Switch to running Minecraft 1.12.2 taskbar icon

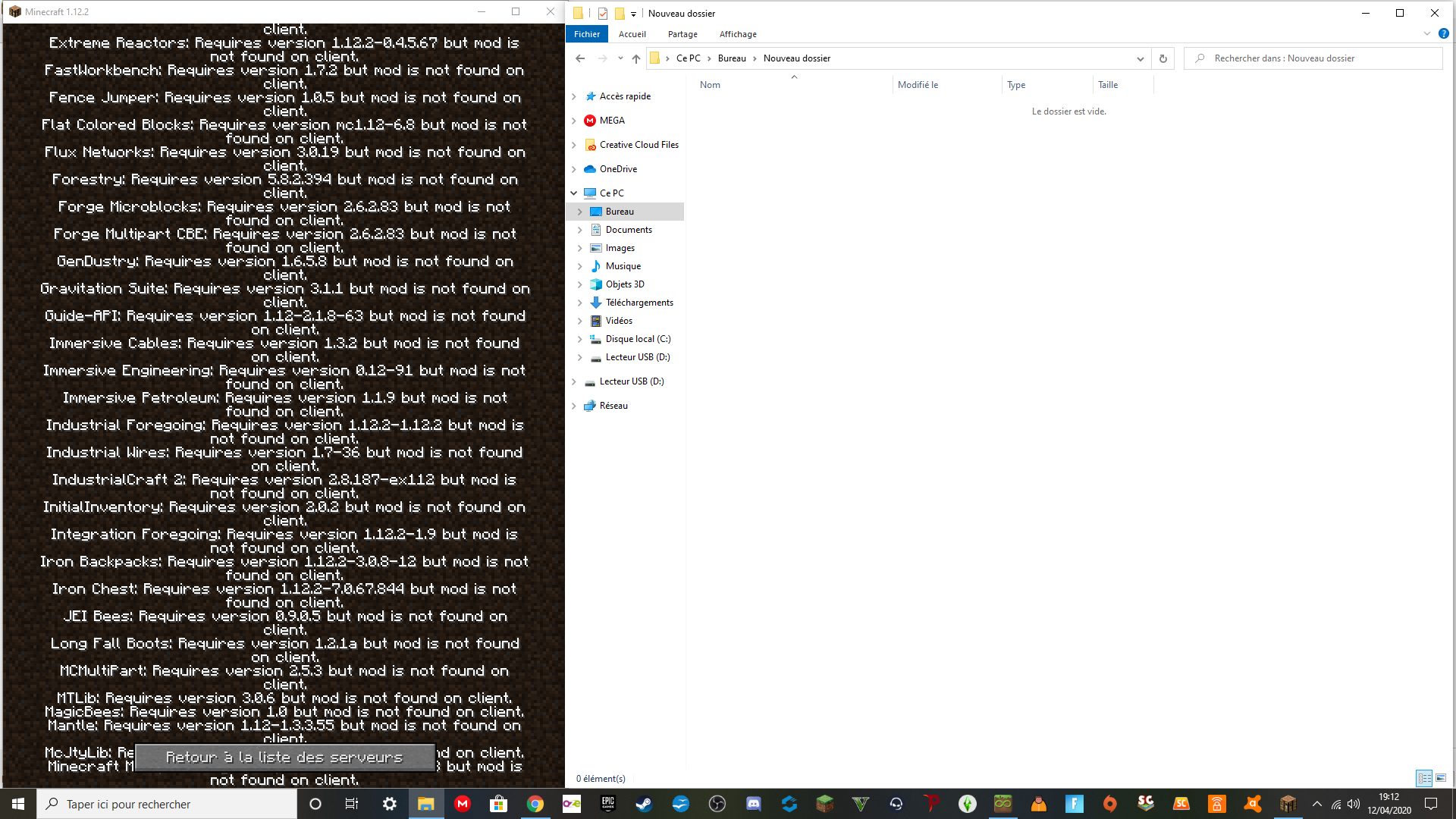point(1288,804)
